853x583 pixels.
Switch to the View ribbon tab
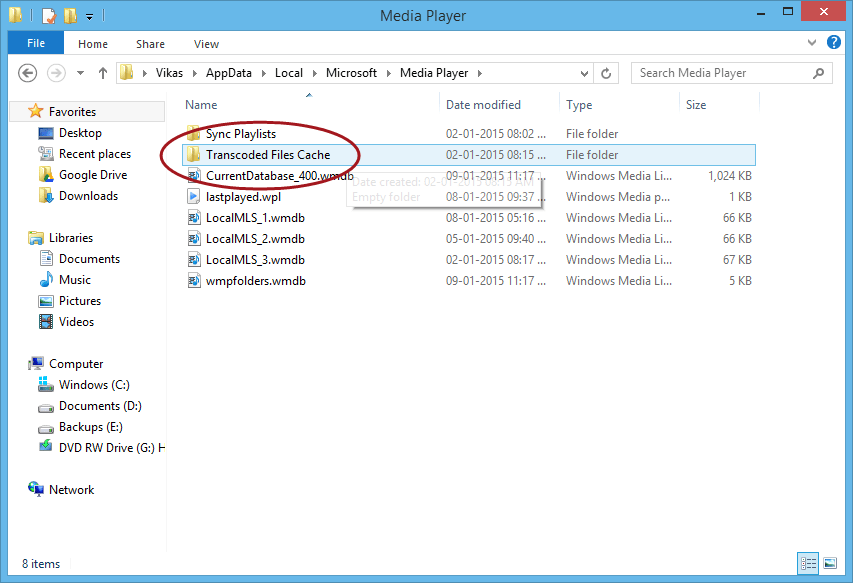pyautogui.click(x=206, y=44)
